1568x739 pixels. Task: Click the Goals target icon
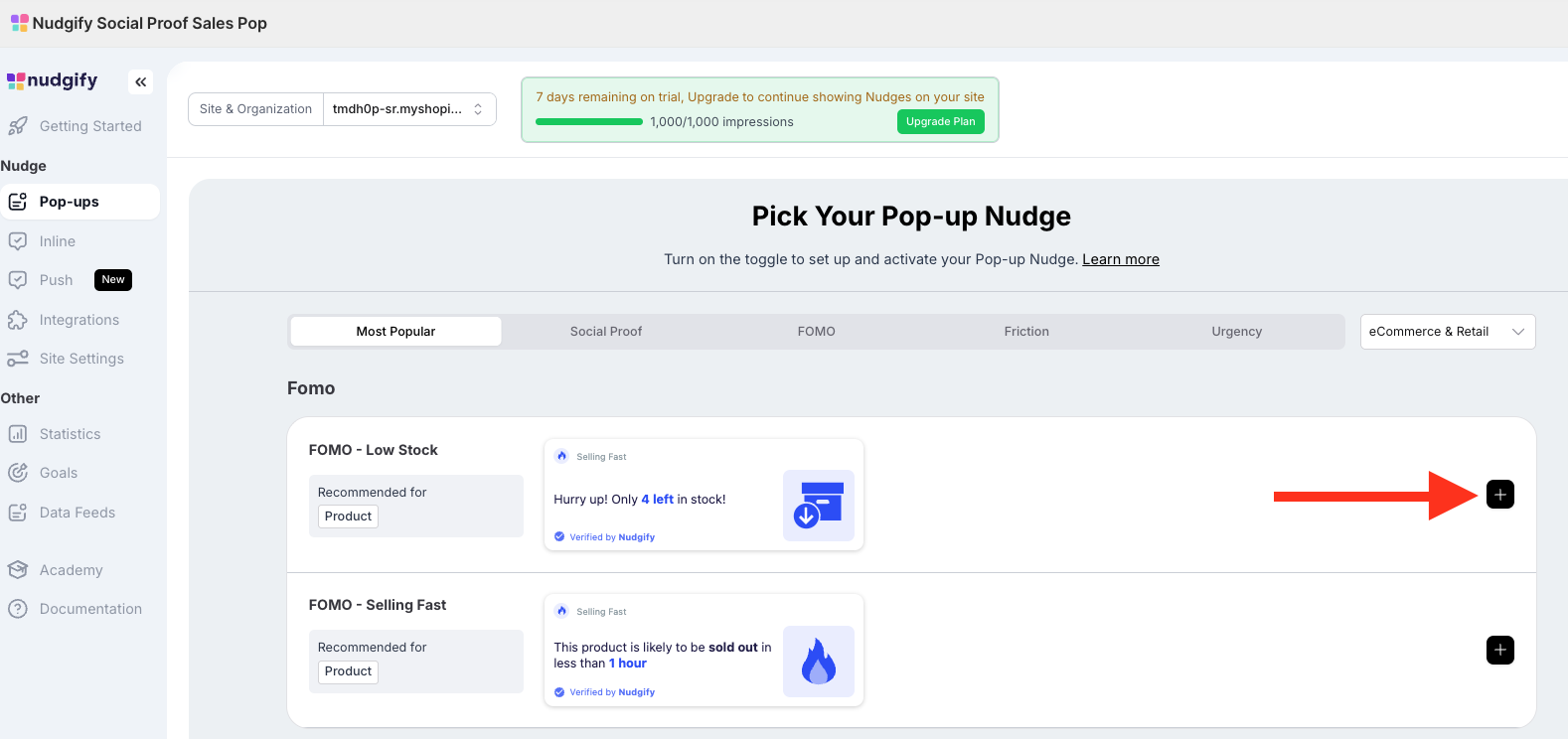point(18,473)
